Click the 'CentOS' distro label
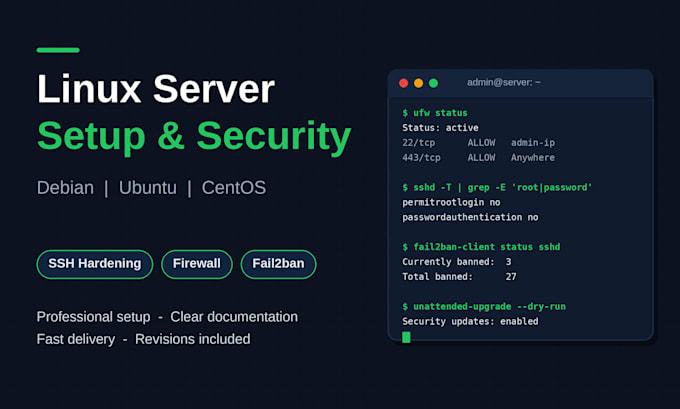 point(234,188)
